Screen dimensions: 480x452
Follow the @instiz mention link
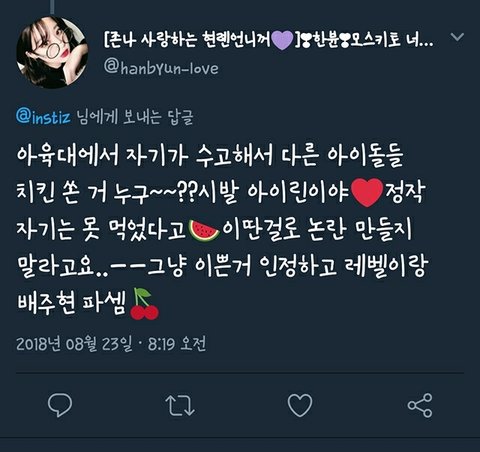click(43, 117)
